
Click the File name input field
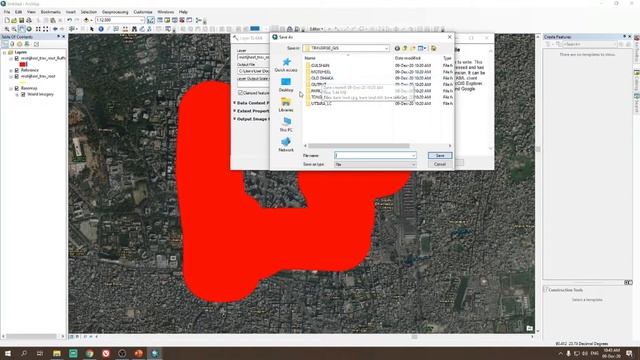tap(375, 156)
